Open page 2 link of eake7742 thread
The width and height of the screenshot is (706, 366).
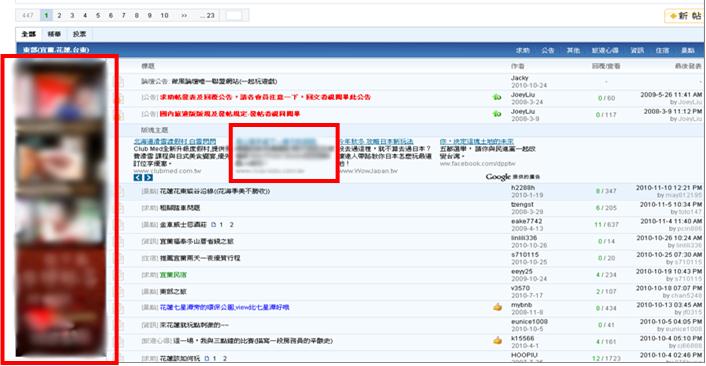[x=231, y=225]
